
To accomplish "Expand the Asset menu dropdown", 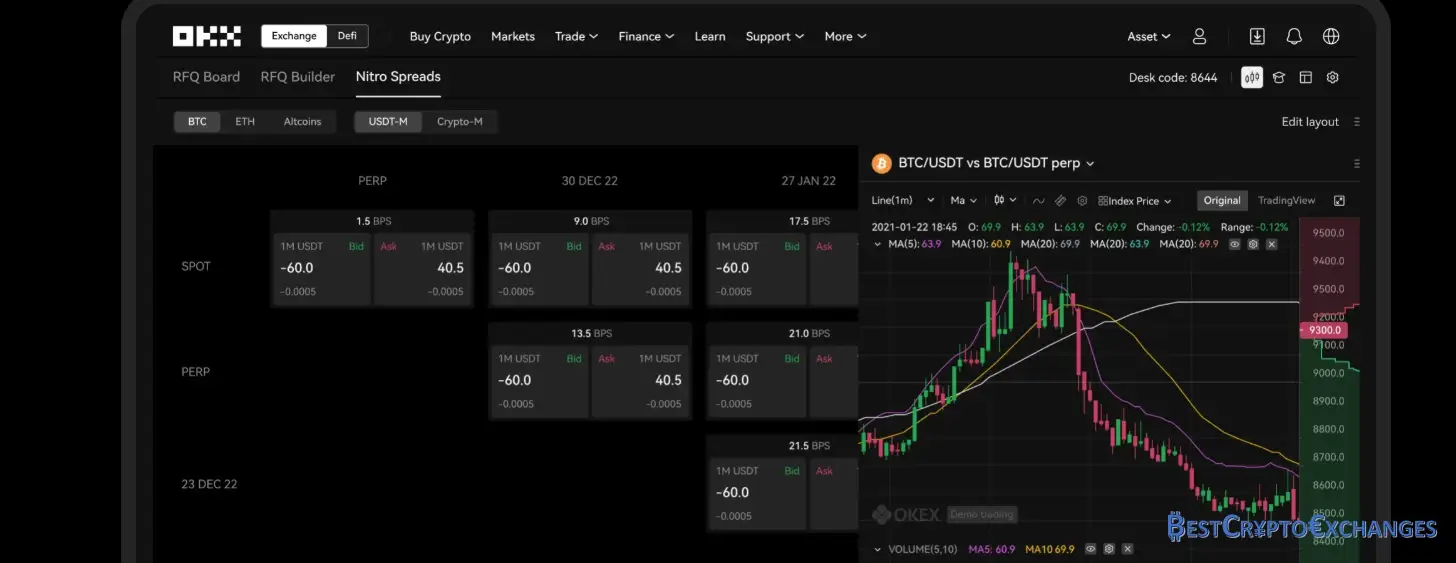I will pos(1149,37).
